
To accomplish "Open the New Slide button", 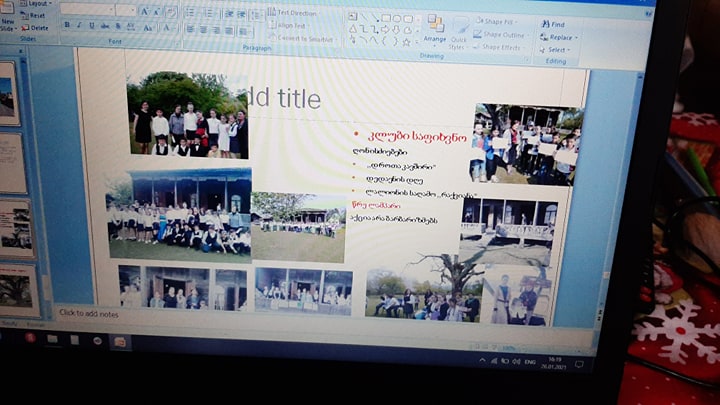I will (8, 17).
